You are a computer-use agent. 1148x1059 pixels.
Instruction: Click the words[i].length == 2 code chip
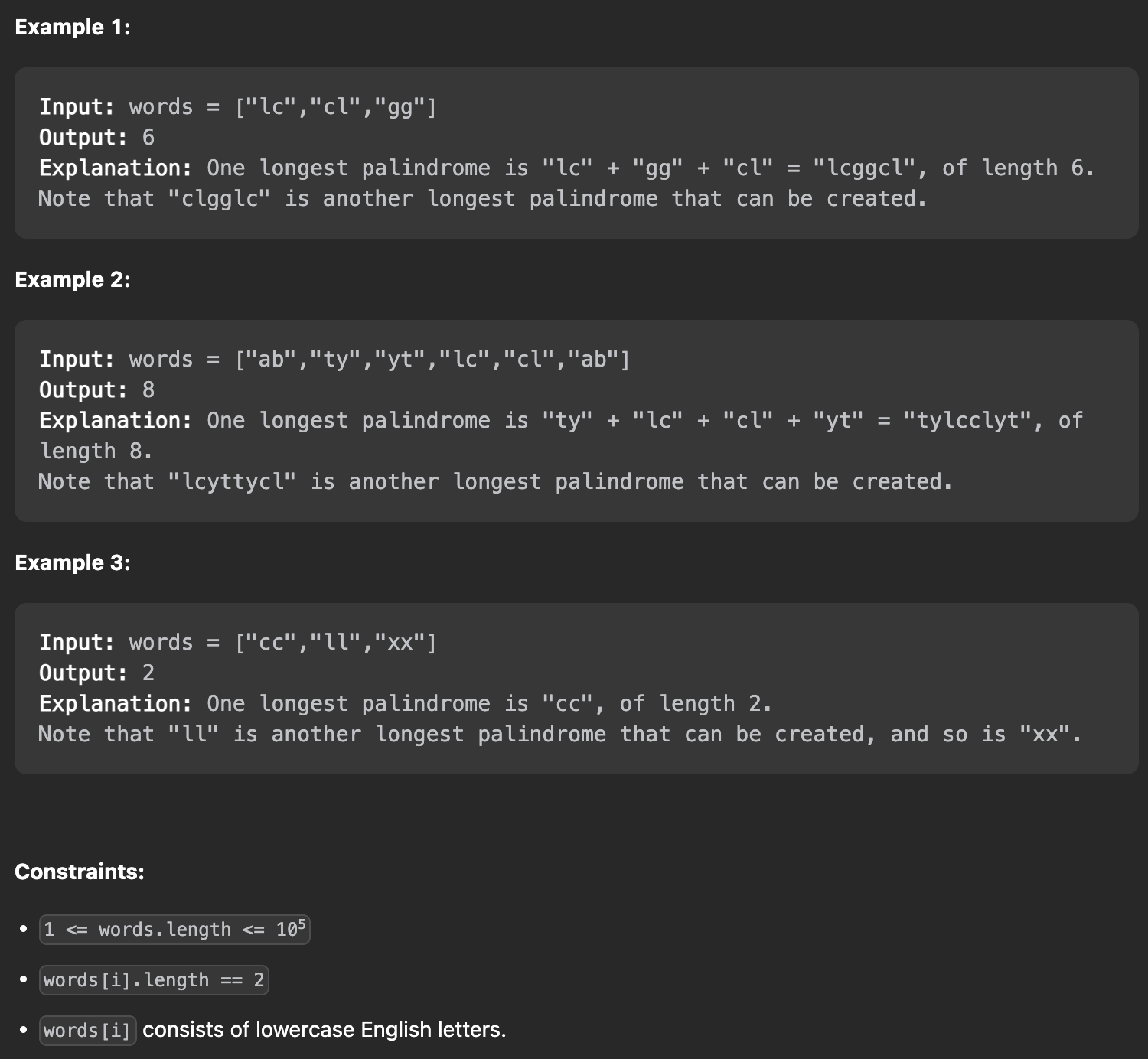pos(154,980)
